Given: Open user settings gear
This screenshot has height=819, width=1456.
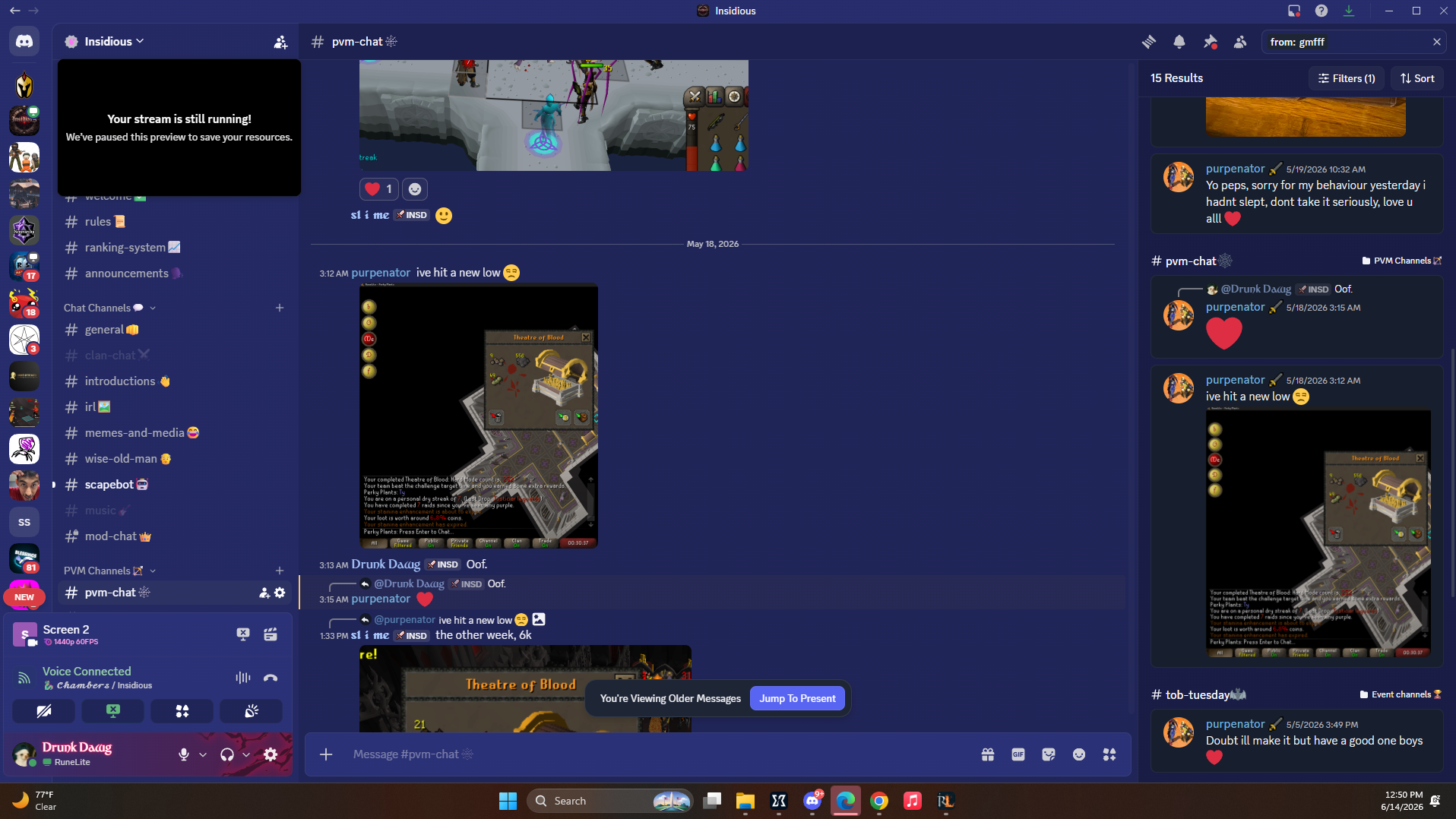Looking at the screenshot, I should [271, 754].
